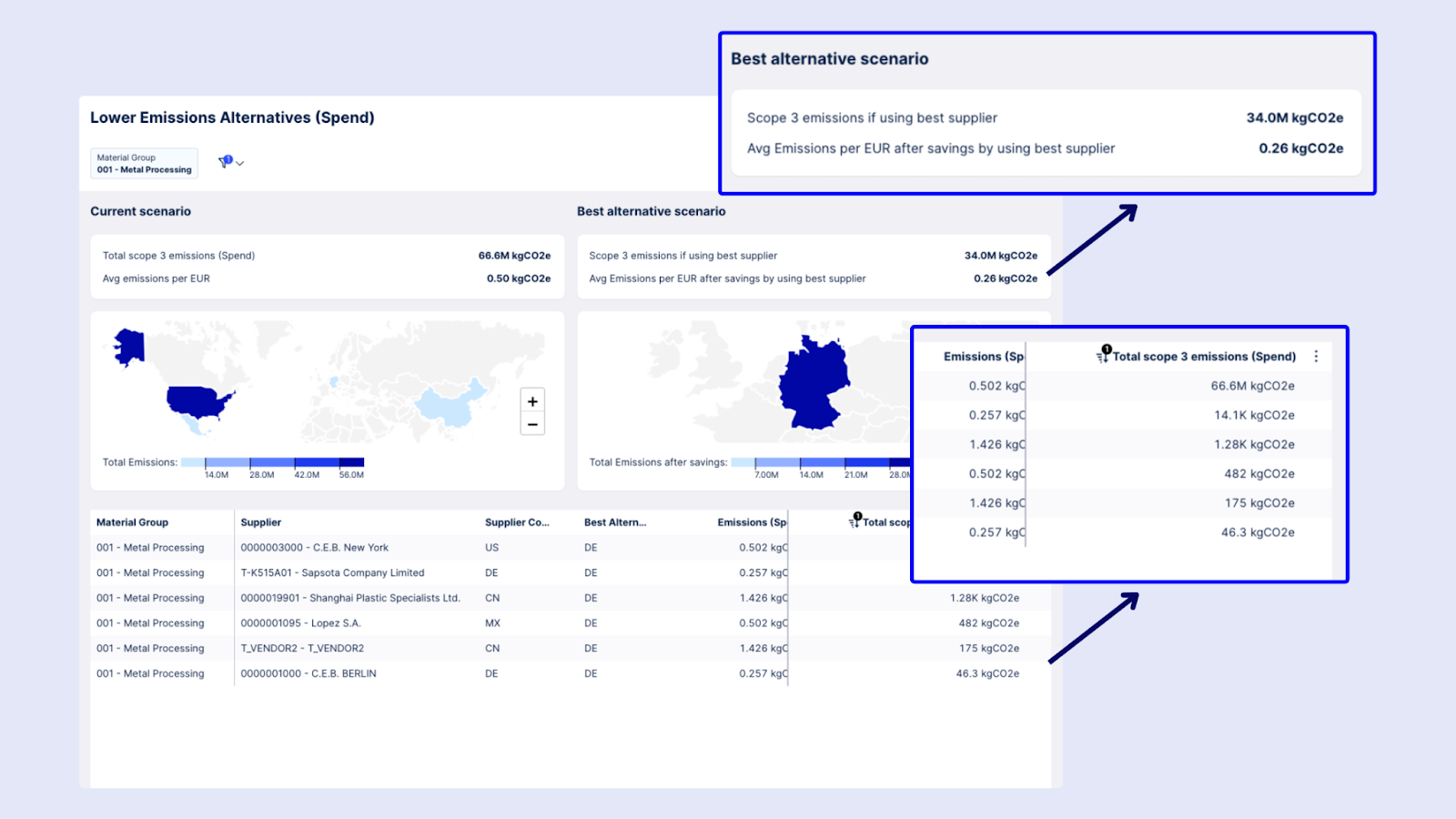Sort by the Supplier Co... column header
Screen dimensions: 1456x819
pyautogui.click(x=516, y=522)
